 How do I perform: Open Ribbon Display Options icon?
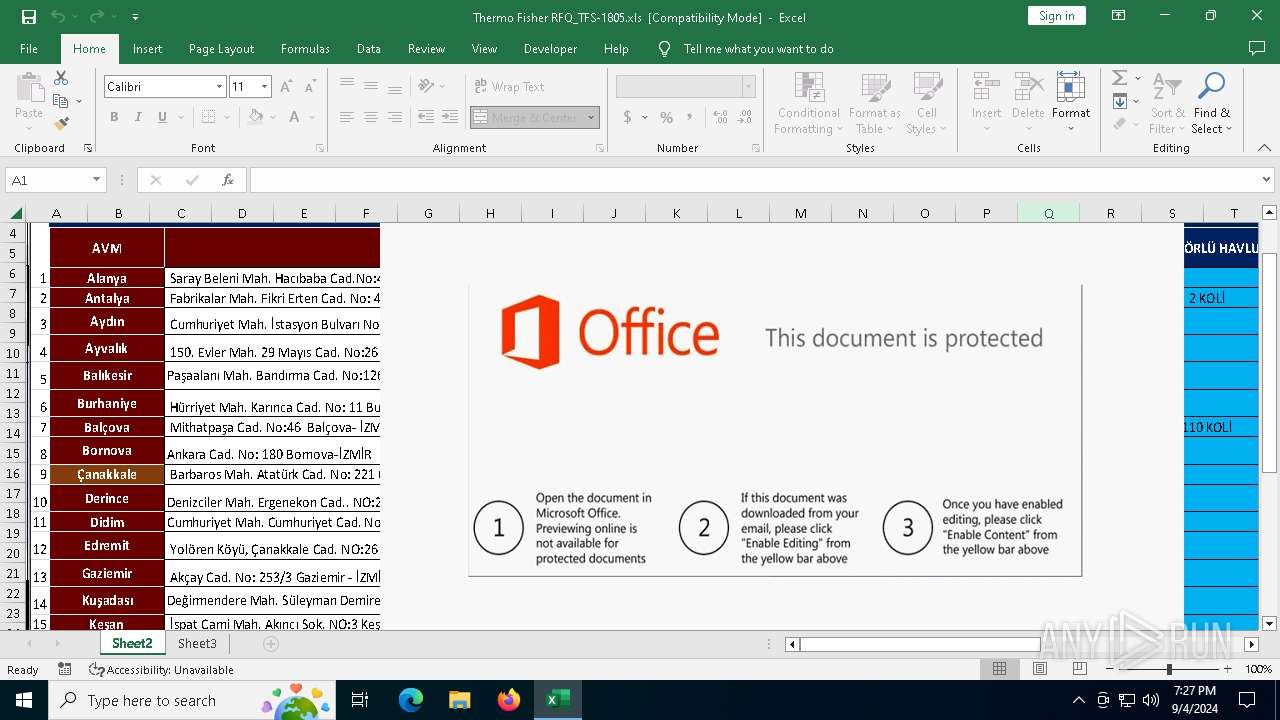click(x=1118, y=16)
